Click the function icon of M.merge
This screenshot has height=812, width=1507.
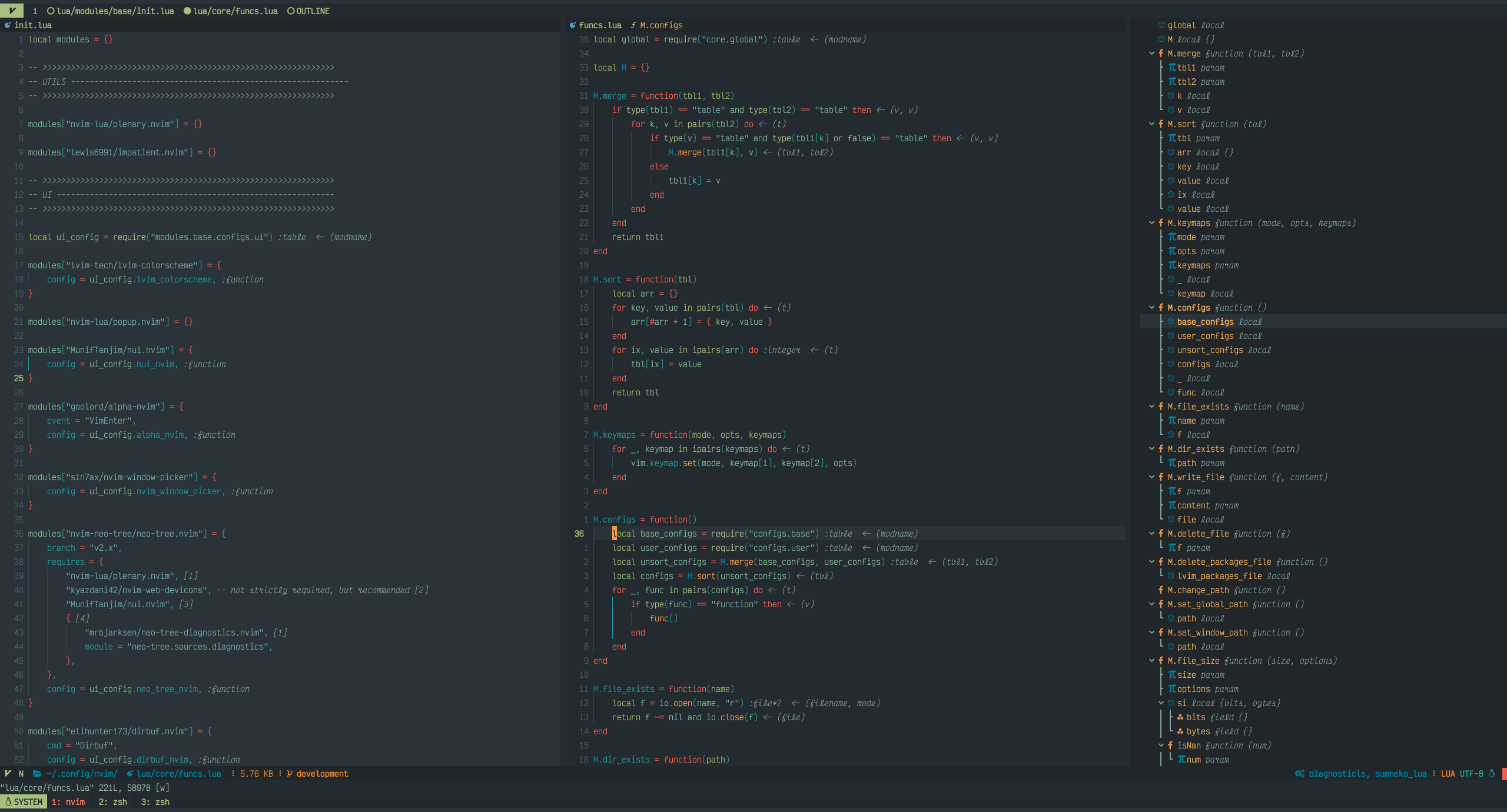coord(1161,54)
